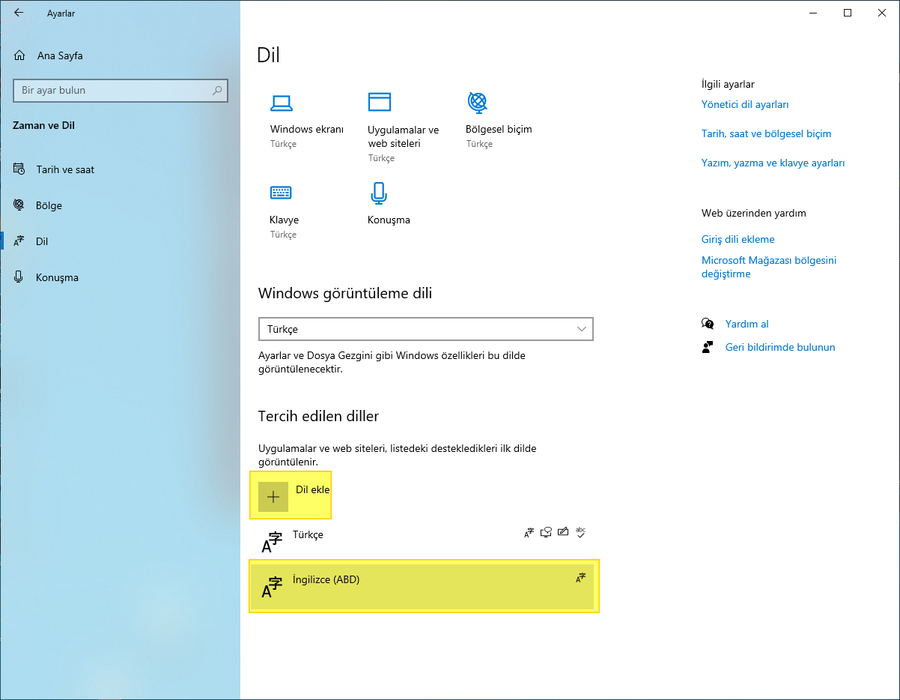Viewport: 900px width, 700px height.
Task: Maximize the Ayarlar window
Action: 847,13
